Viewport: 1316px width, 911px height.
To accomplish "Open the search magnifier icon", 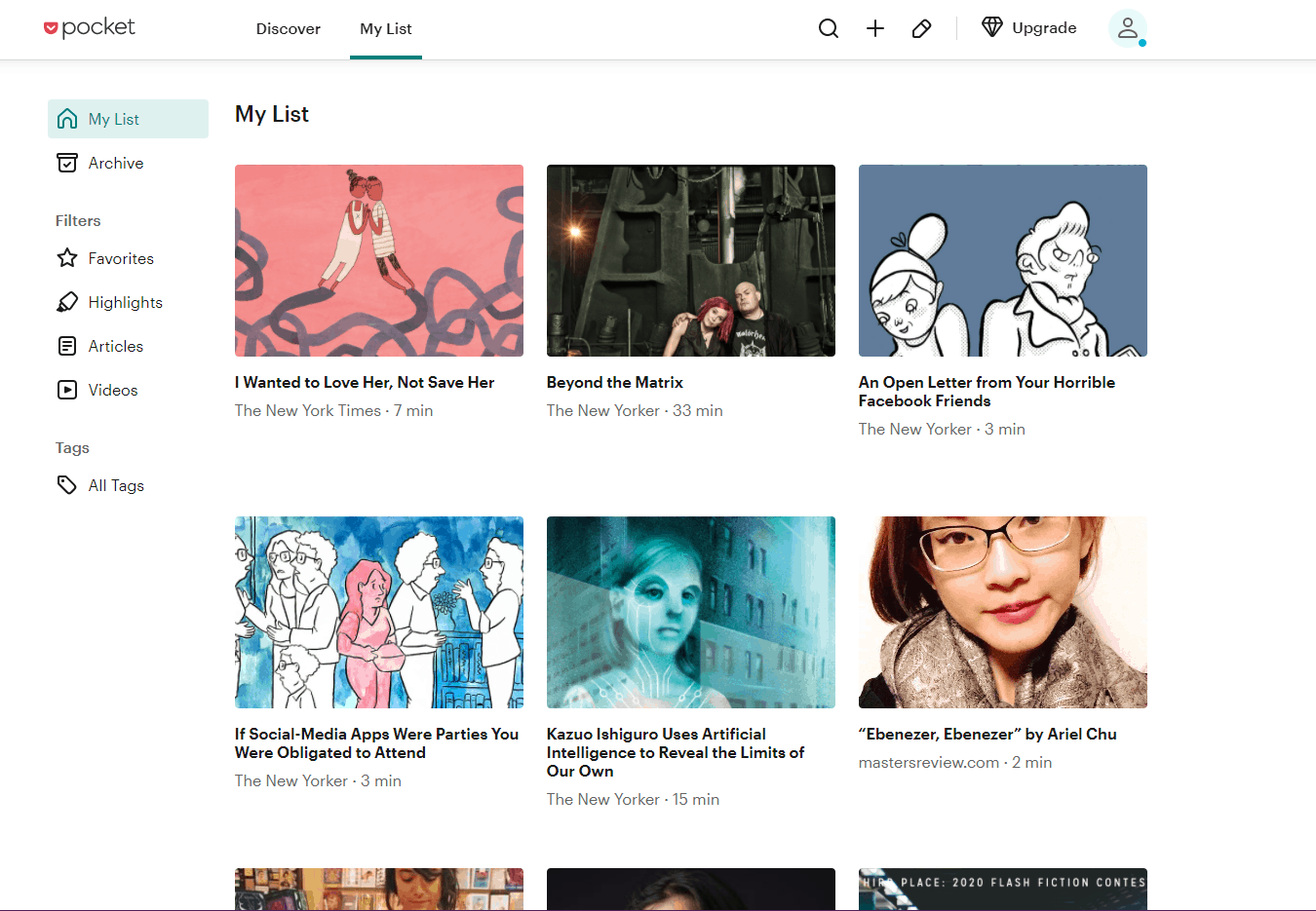I will (828, 28).
